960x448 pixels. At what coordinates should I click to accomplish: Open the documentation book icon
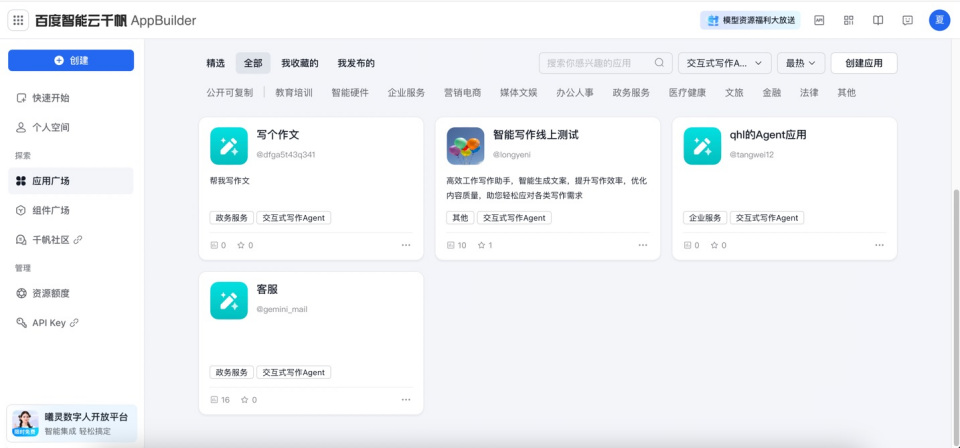878,20
